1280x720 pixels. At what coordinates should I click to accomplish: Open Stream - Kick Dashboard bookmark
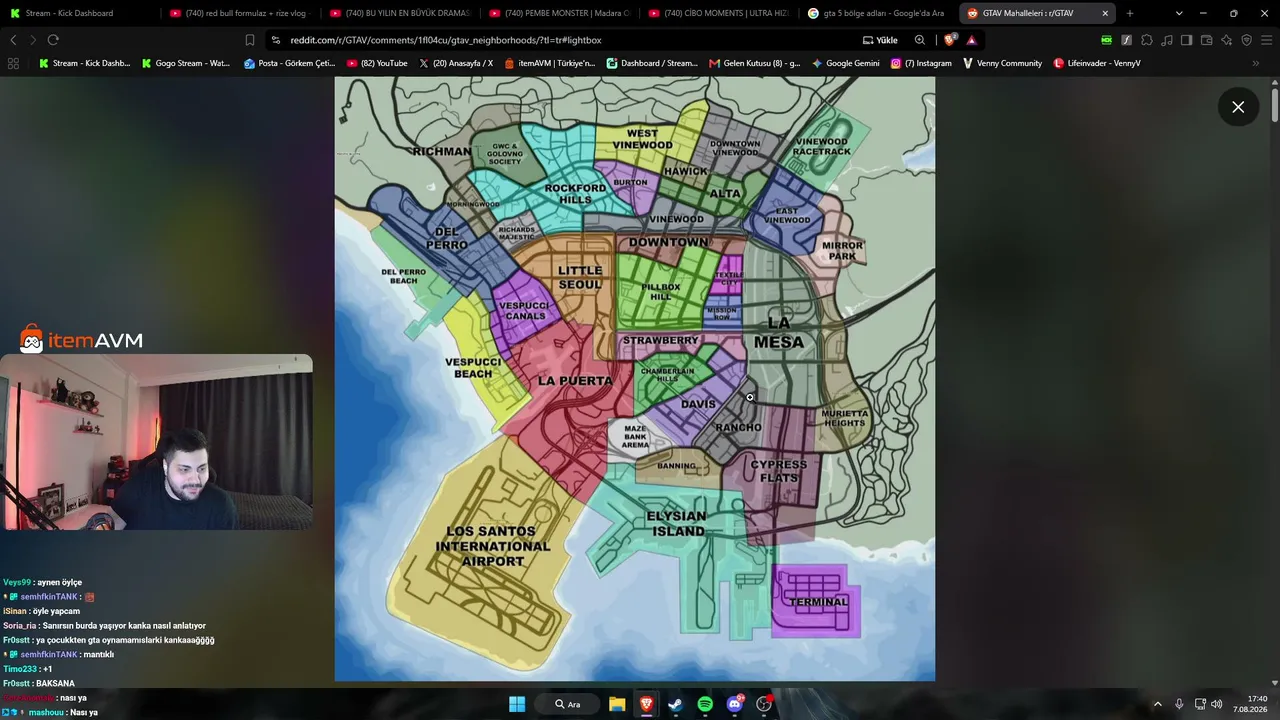pyautogui.click(x=84, y=63)
